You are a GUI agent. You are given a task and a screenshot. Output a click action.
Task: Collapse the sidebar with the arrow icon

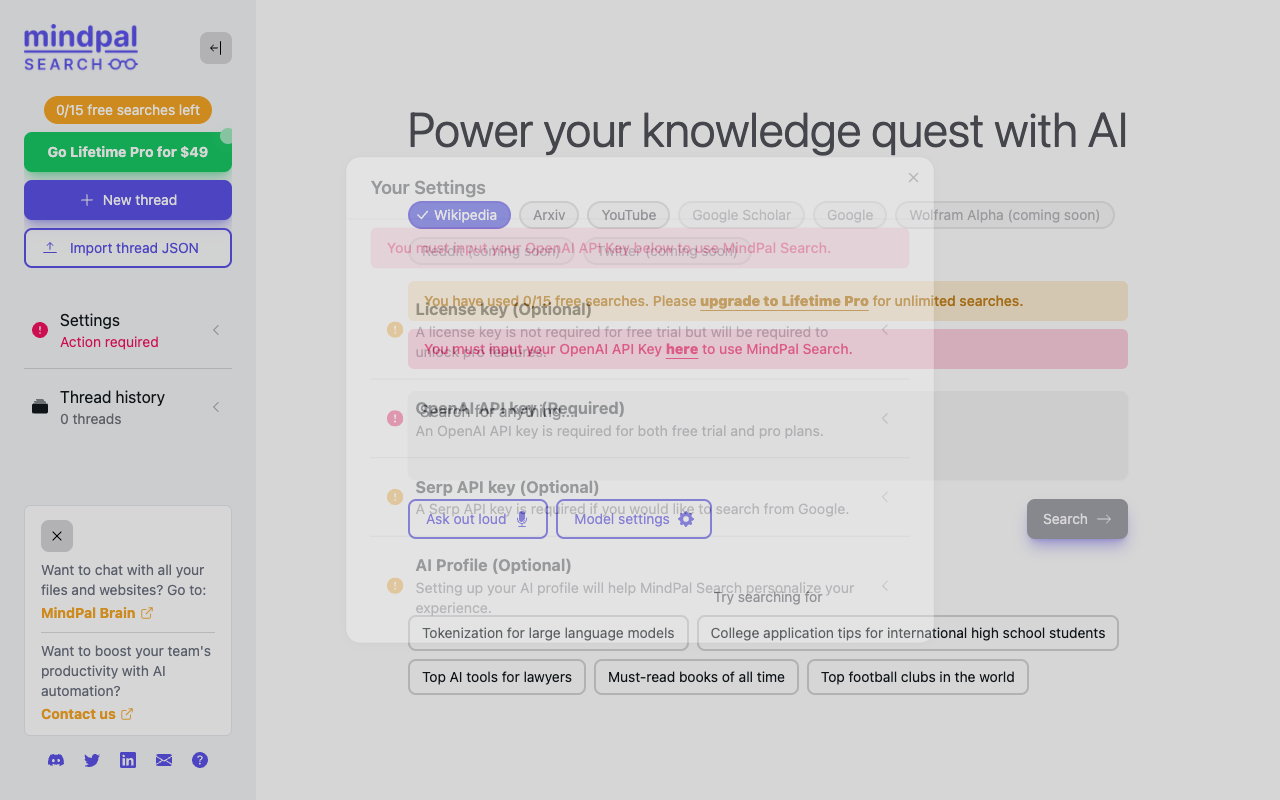click(216, 48)
